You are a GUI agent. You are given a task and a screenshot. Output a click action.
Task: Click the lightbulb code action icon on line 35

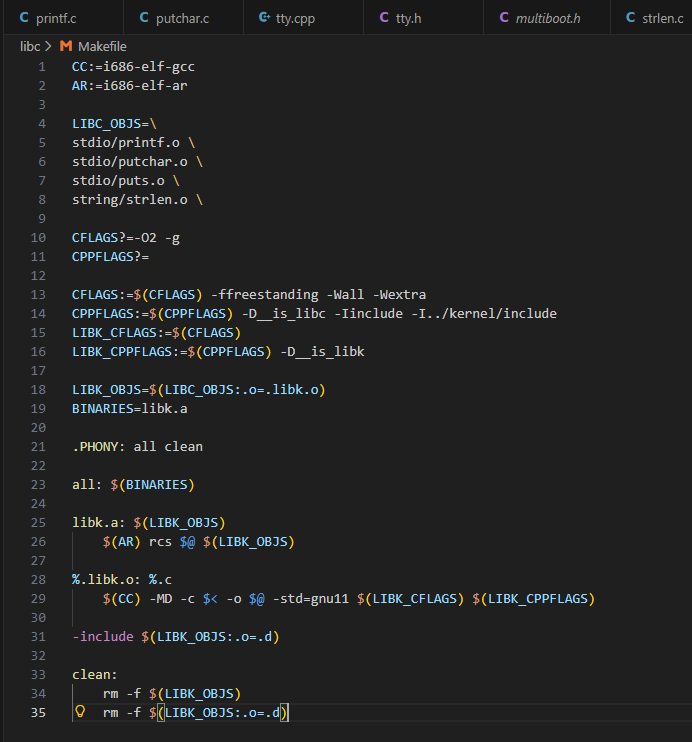[80, 711]
